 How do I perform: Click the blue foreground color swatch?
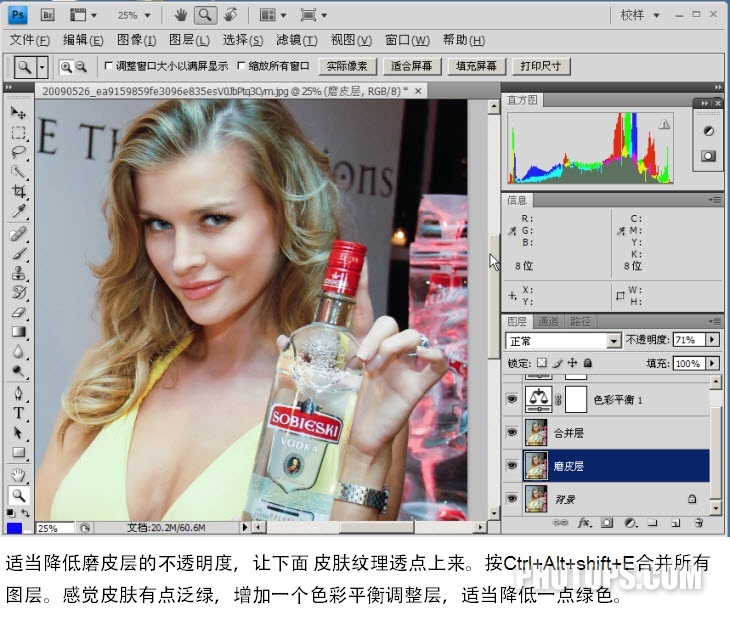pos(14,528)
